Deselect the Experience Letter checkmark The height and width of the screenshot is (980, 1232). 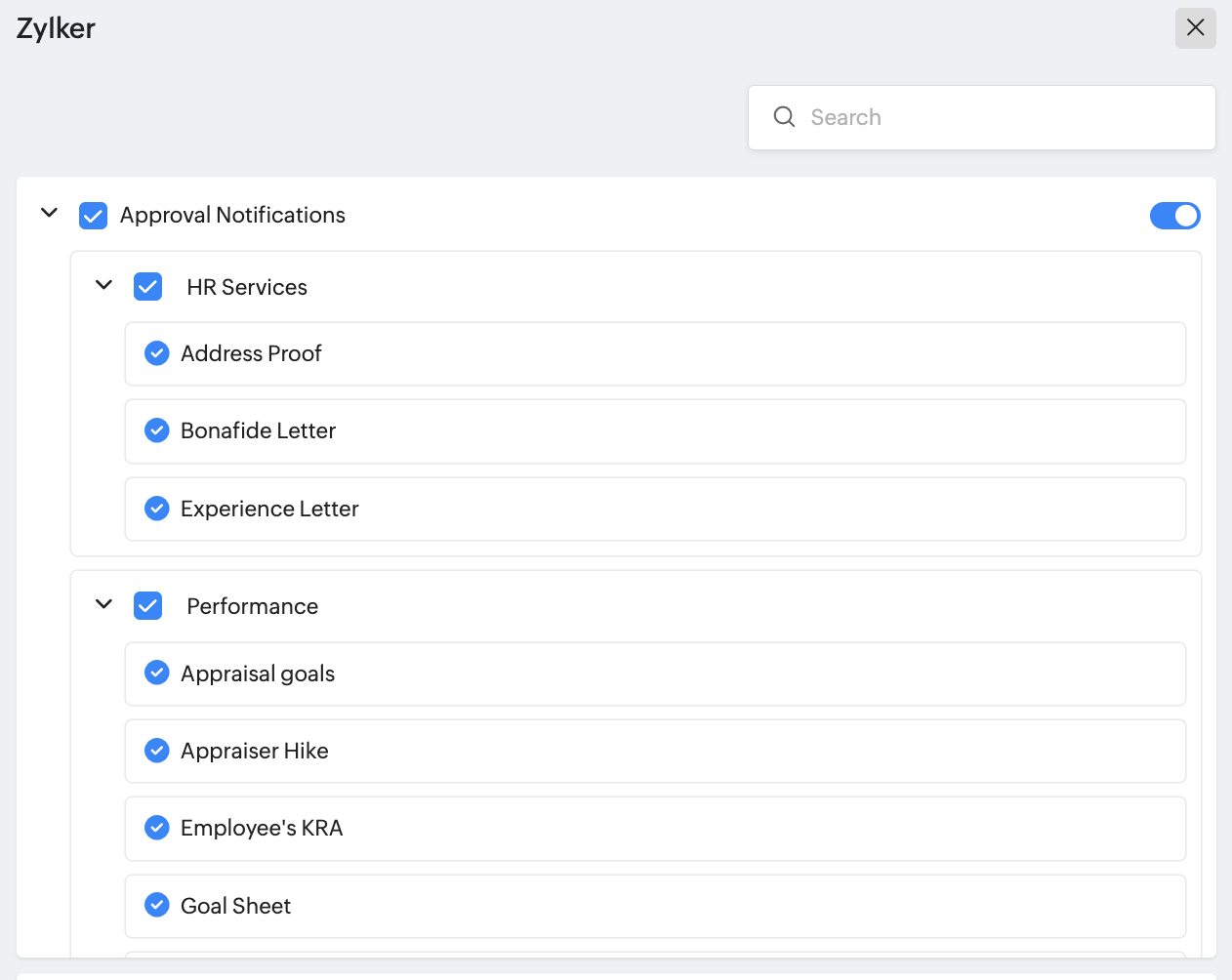pyautogui.click(x=157, y=509)
